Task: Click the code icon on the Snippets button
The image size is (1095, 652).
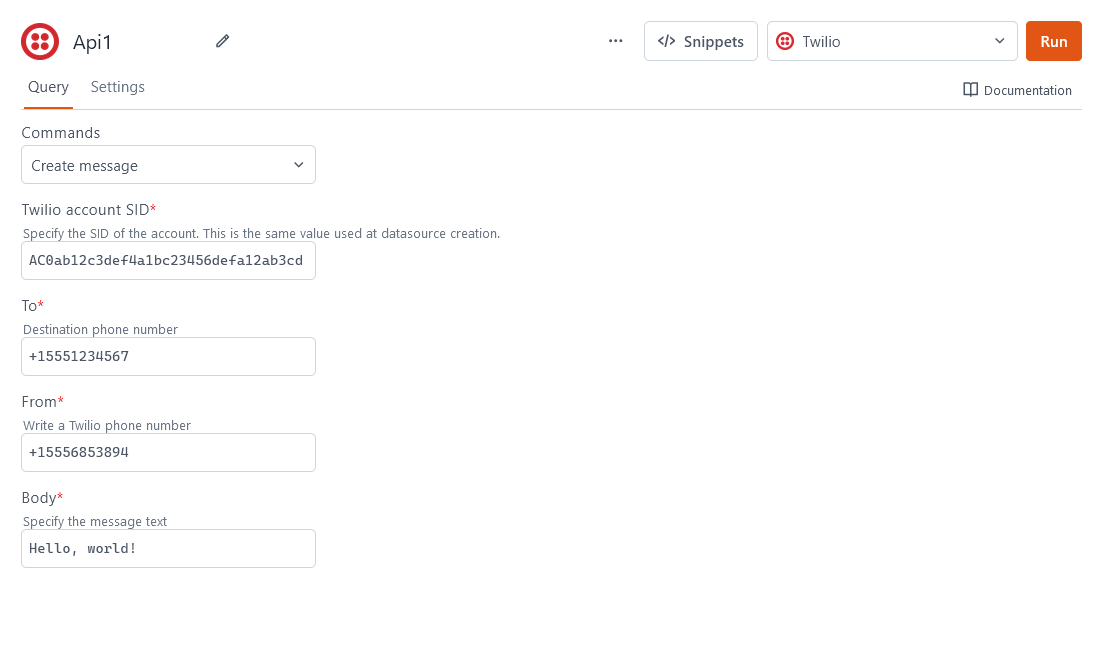Action: pos(667,41)
